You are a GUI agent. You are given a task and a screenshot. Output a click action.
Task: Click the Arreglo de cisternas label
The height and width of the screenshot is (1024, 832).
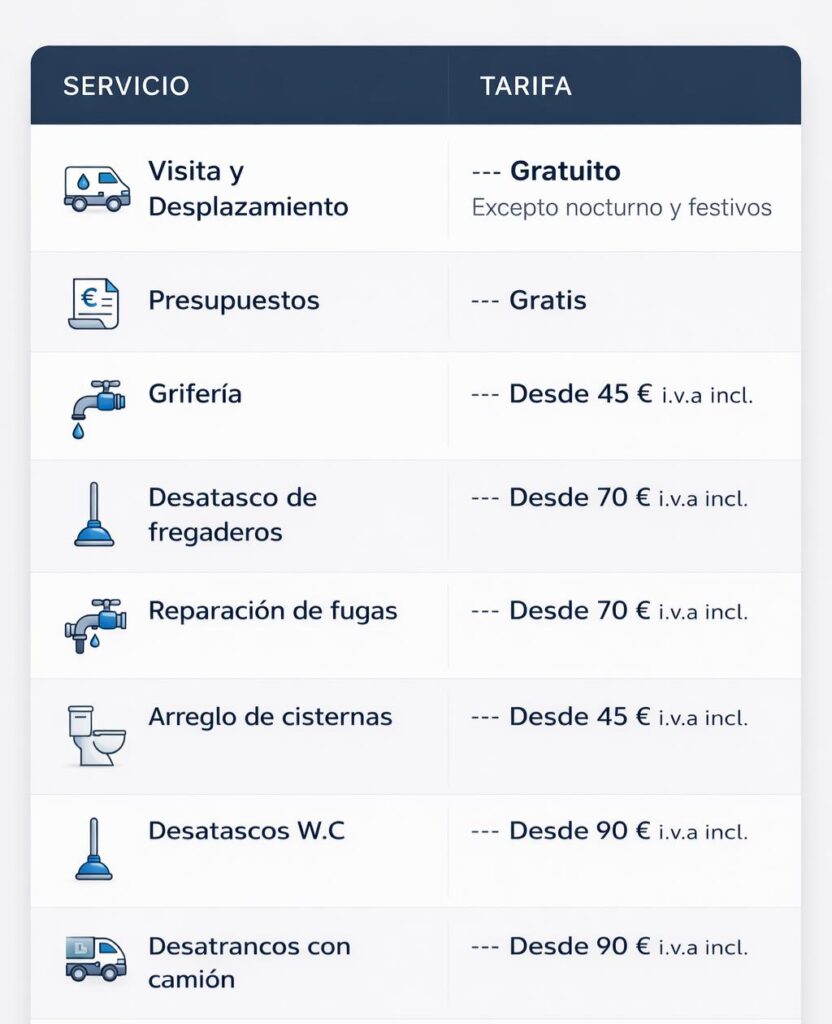(x=270, y=717)
